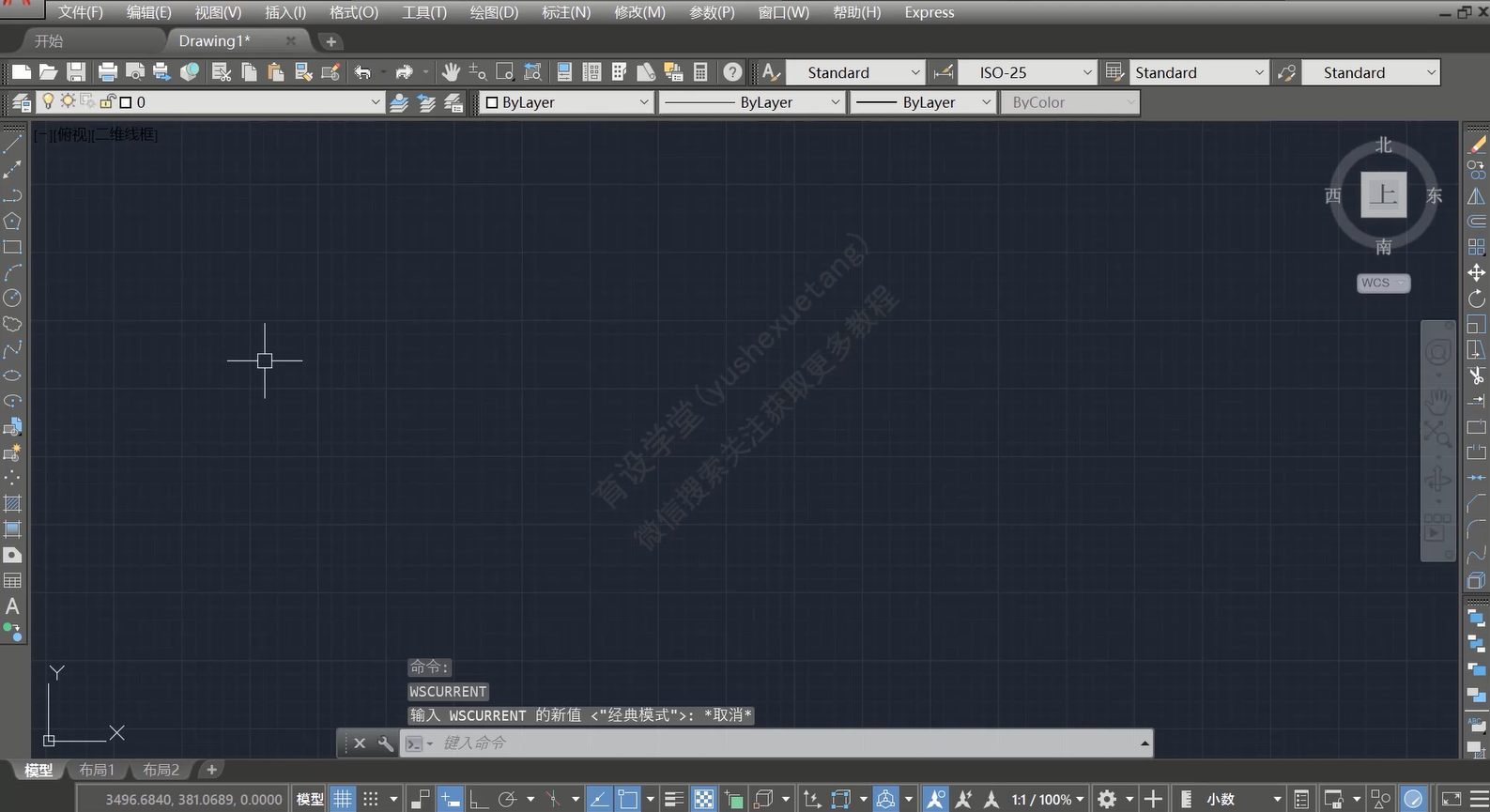
Task: Select the Erase modify tool
Action: 1477,145
